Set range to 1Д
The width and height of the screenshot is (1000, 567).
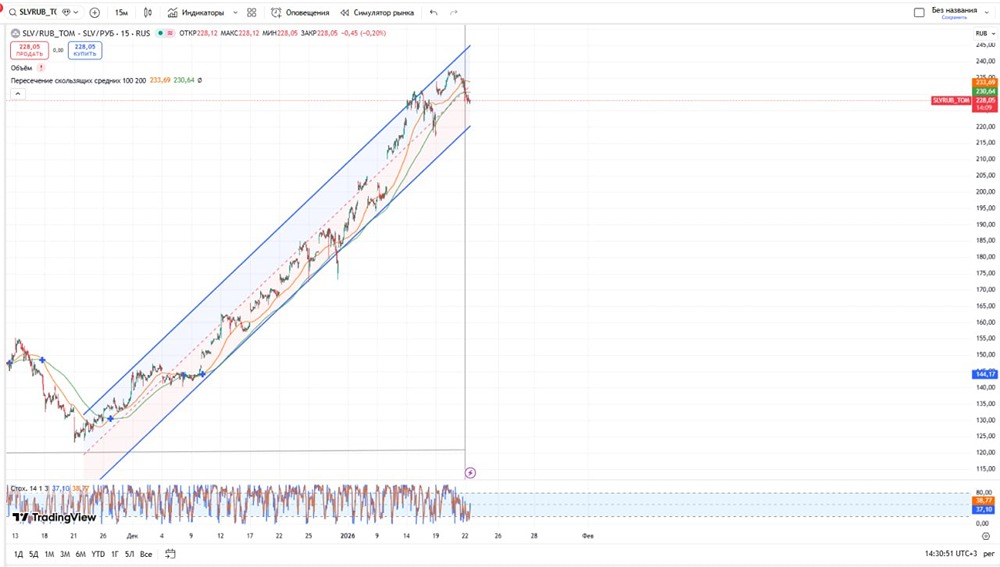(18, 554)
